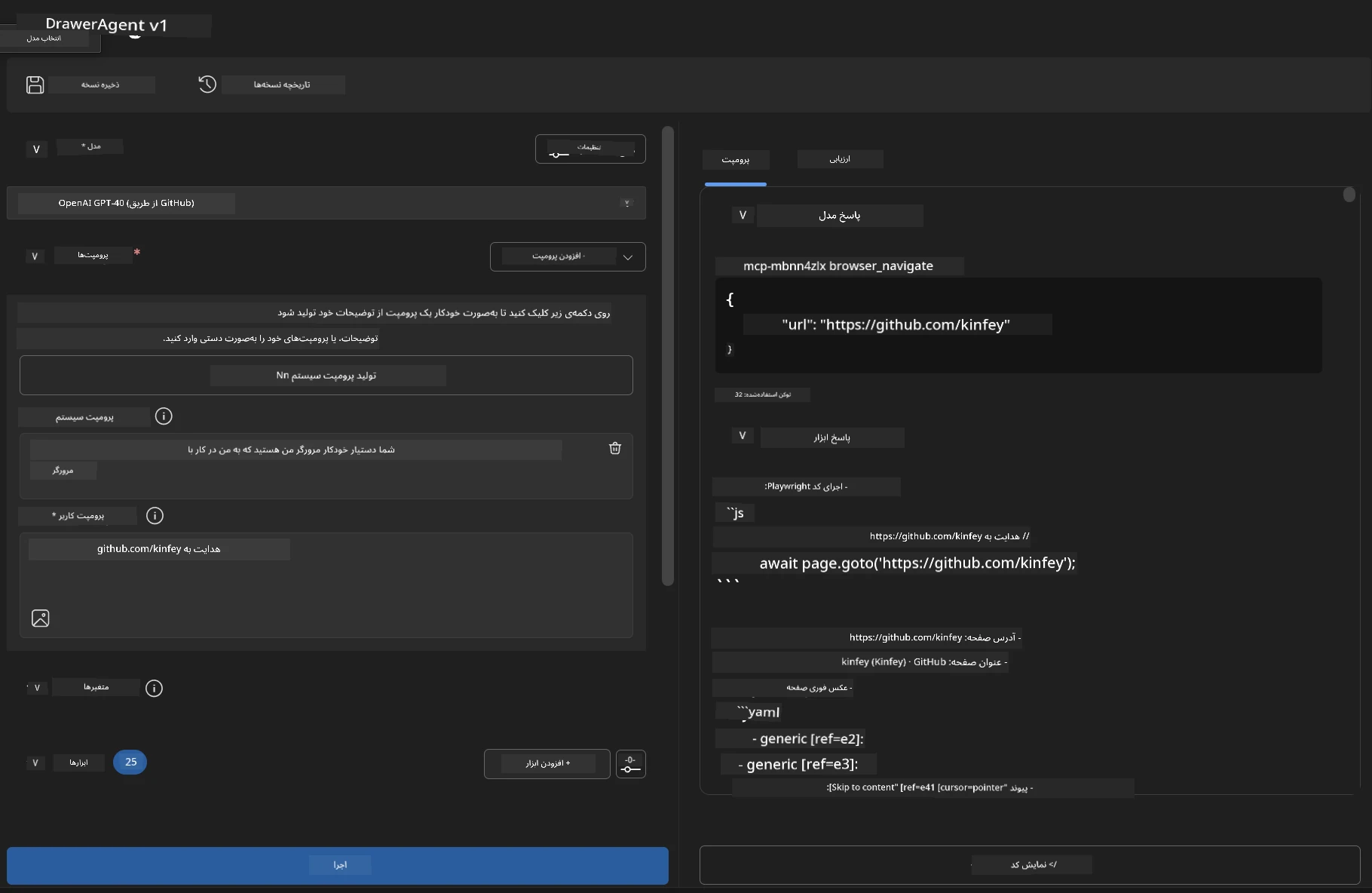Collapse the Tools section chevron
Screen dimensions: 1372x893
point(35,763)
